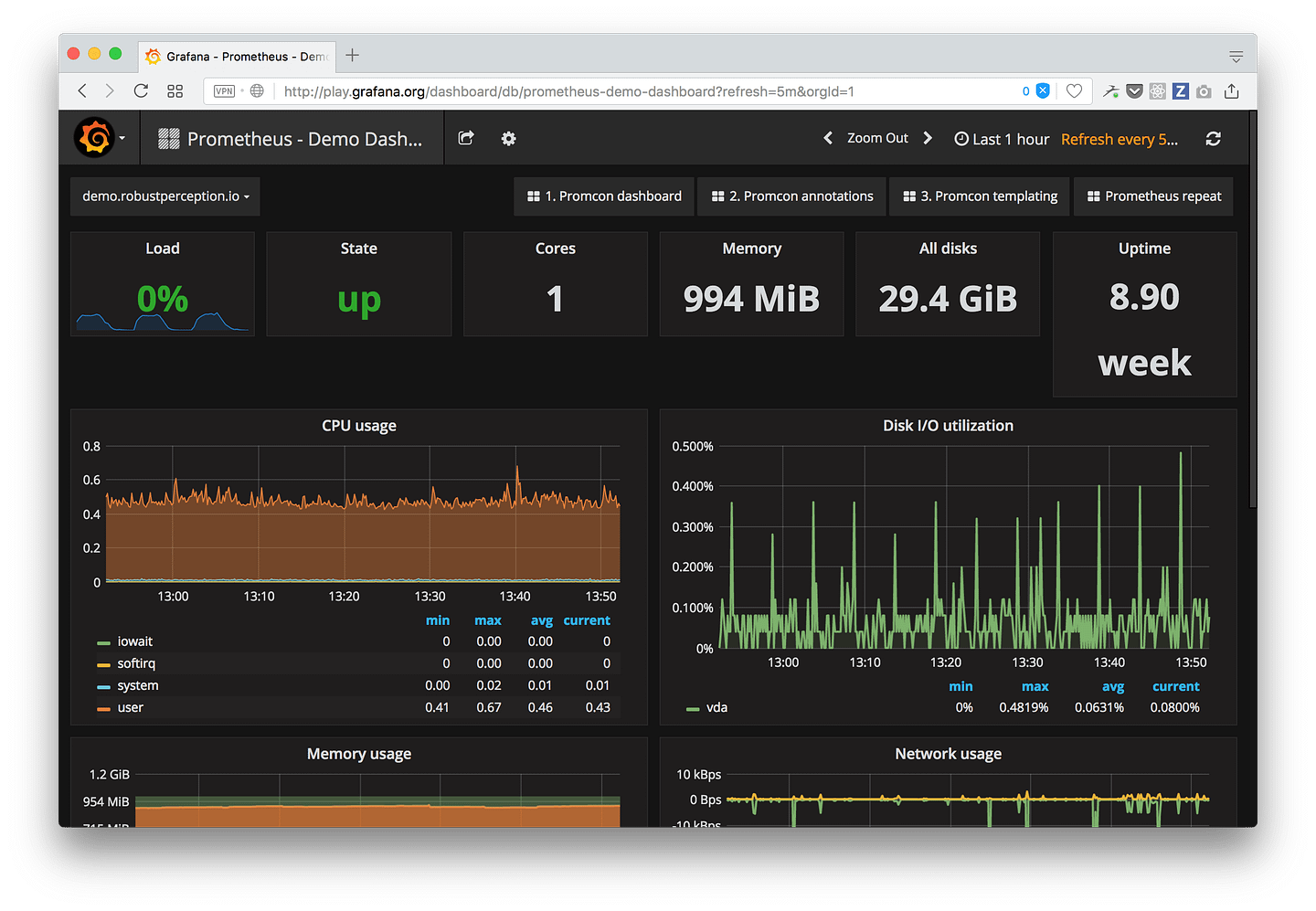1316x911 pixels.
Task: Expand the demo.robustperception.io host dropdown
Action: (165, 196)
